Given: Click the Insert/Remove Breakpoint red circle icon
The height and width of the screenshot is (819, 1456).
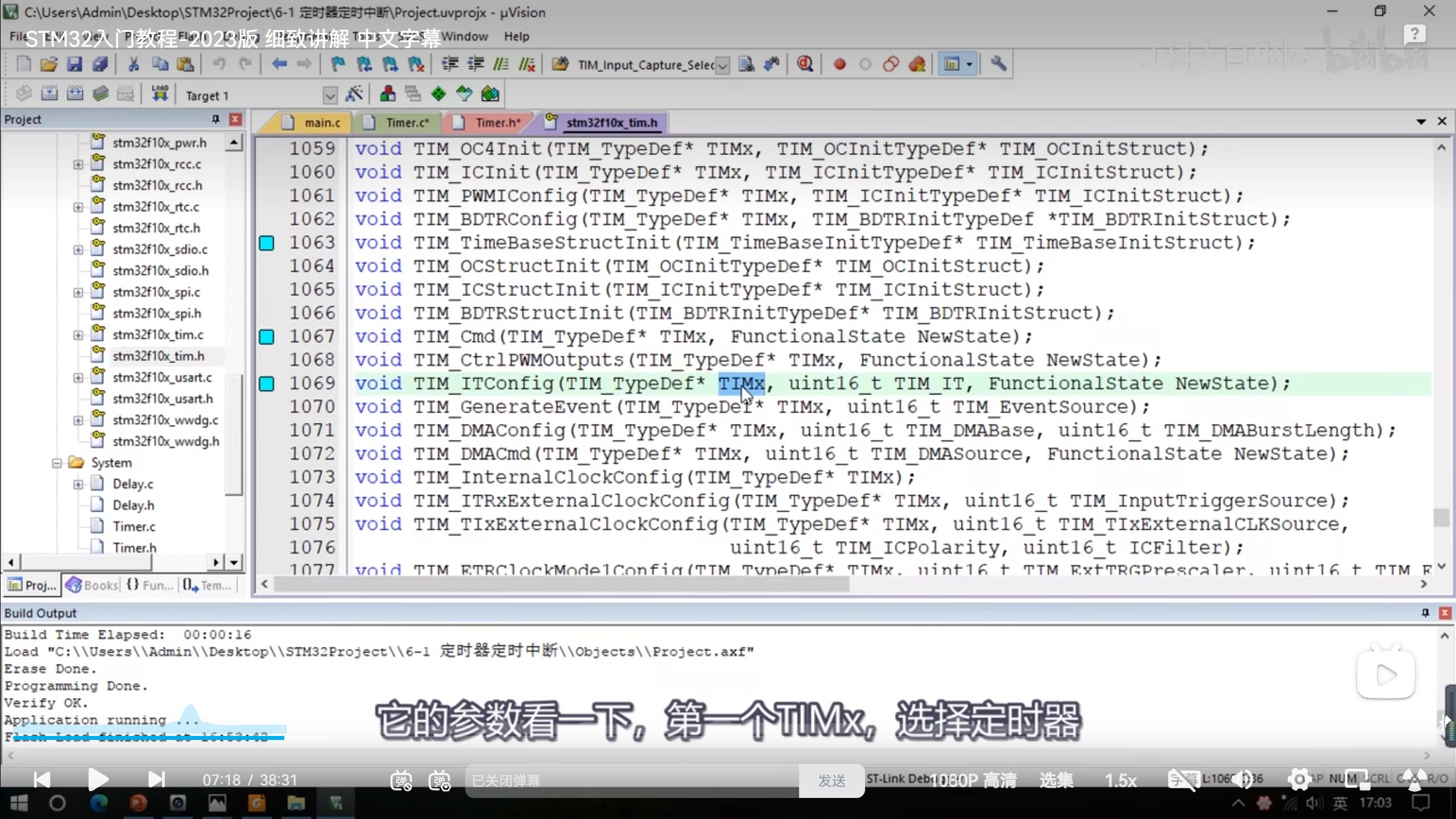Looking at the screenshot, I should 839,64.
